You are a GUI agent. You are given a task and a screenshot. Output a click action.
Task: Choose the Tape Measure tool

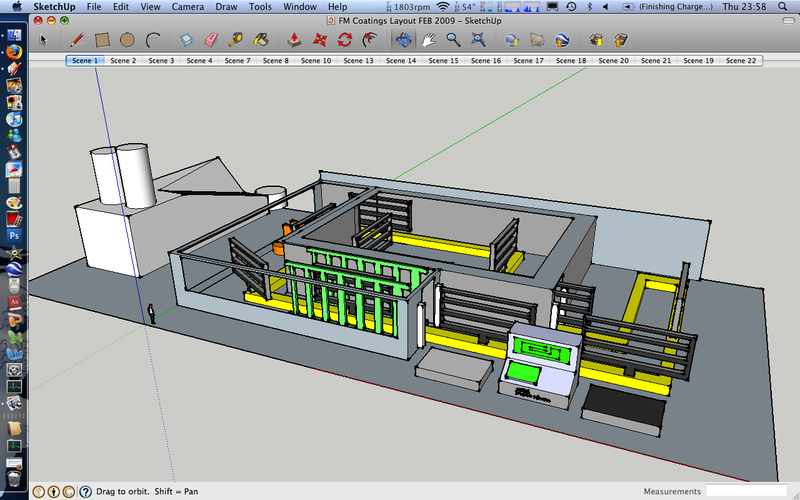(236, 40)
